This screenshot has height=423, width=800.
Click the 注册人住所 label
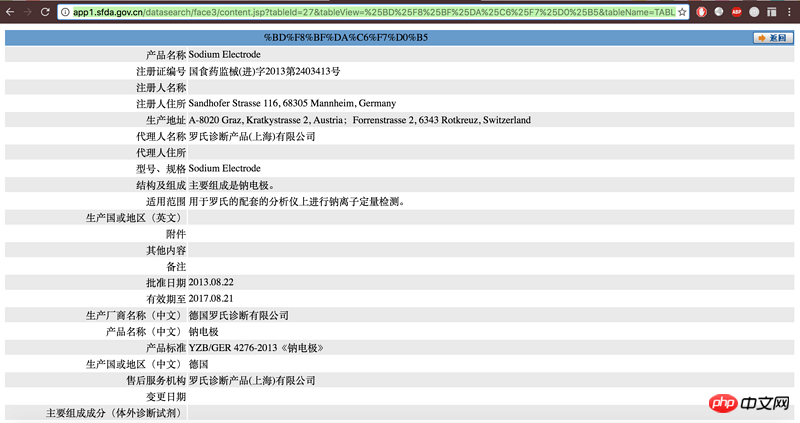click(161, 104)
